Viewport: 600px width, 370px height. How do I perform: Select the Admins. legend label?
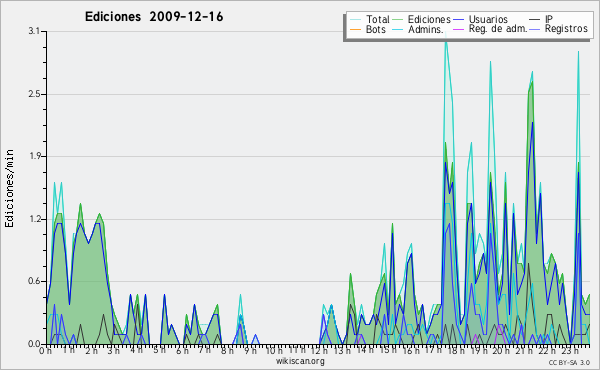tap(426, 29)
